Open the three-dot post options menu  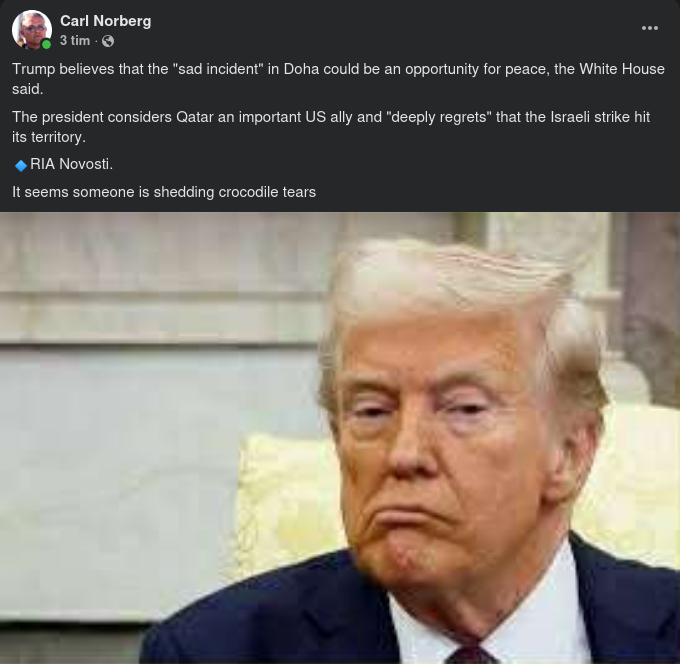(649, 28)
